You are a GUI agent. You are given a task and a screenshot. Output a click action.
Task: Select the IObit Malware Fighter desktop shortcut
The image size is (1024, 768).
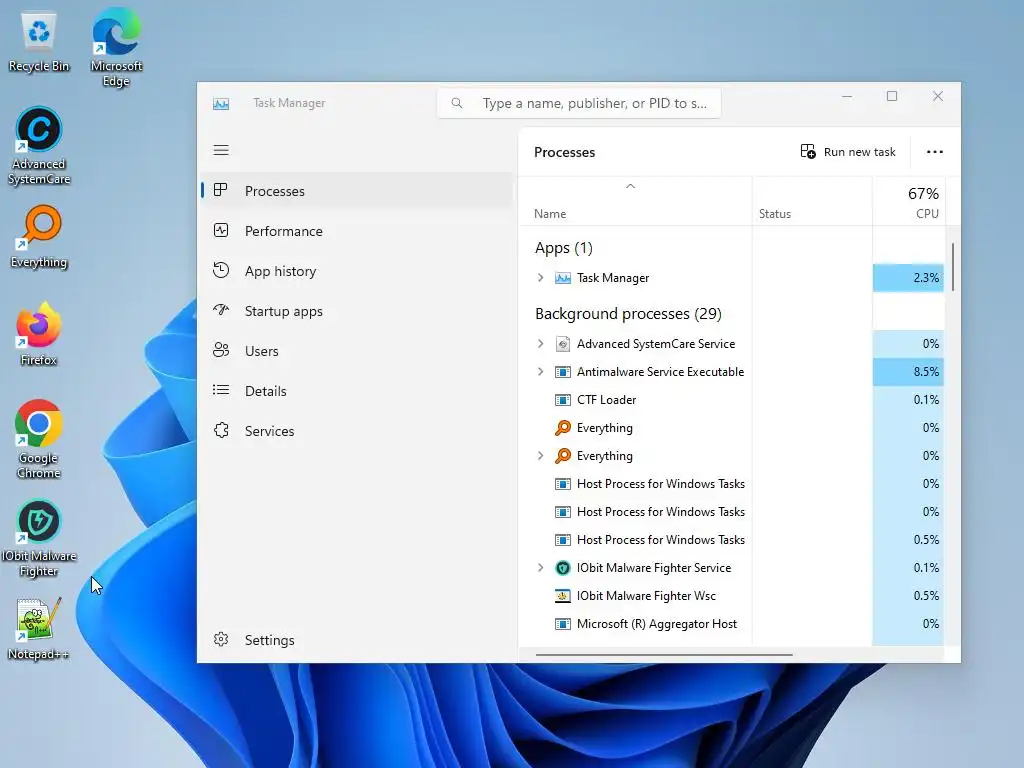tap(39, 538)
